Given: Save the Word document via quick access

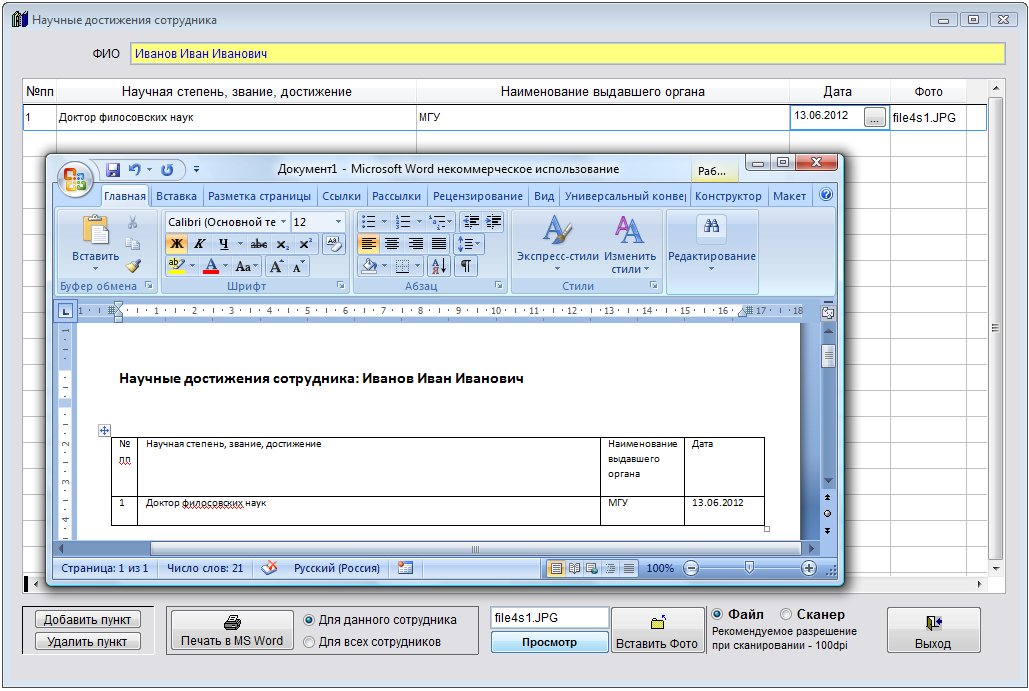Looking at the screenshot, I should tap(113, 170).
